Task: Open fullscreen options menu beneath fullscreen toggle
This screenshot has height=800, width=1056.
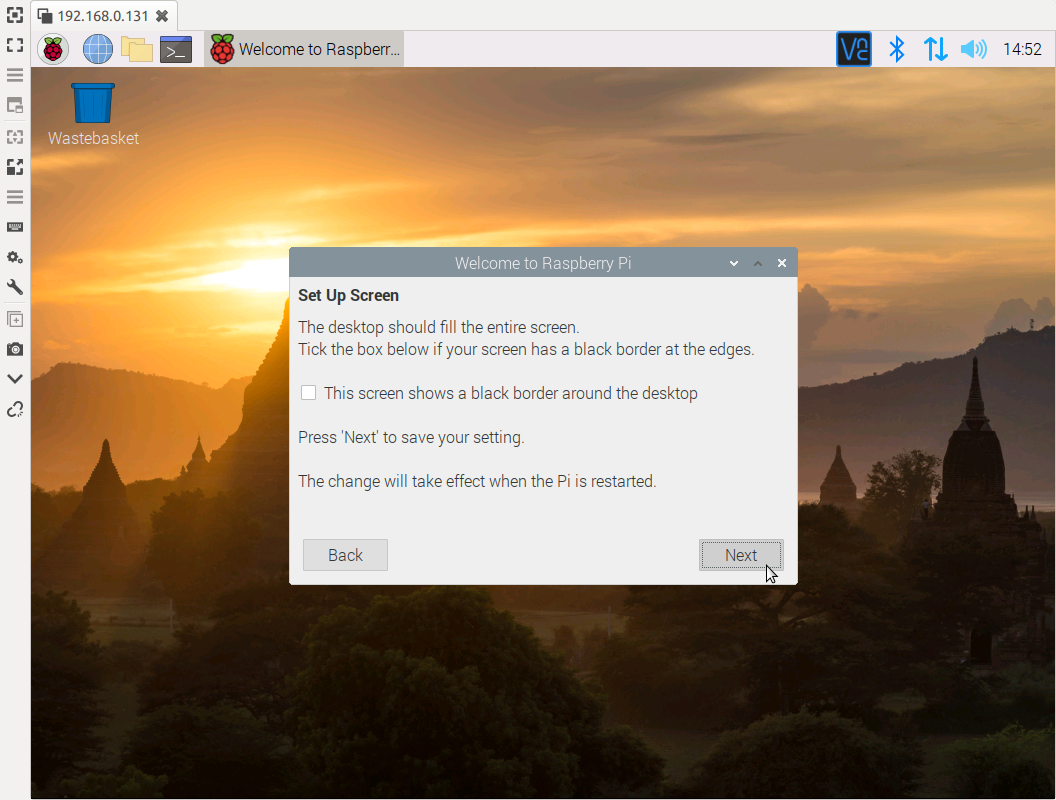Action: [x=15, y=75]
